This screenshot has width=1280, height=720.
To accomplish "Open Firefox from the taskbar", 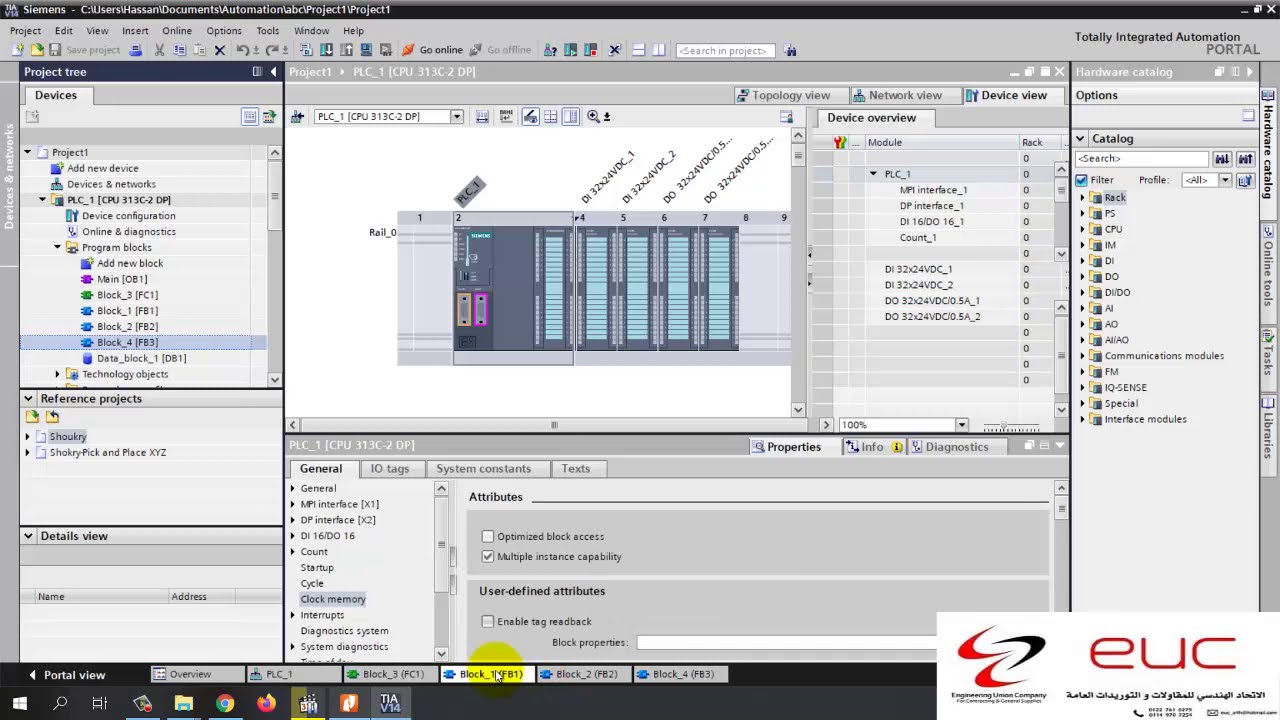I will pos(266,703).
